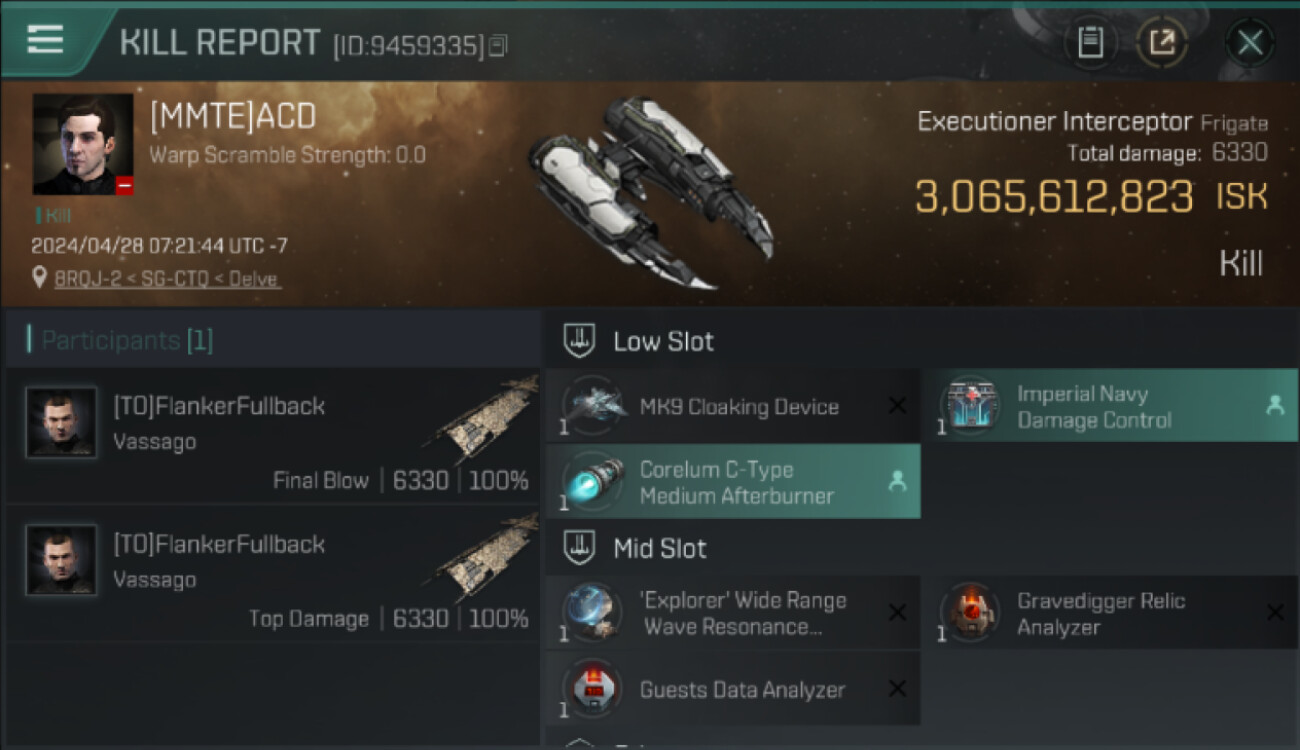Image resolution: width=1300 pixels, height=750 pixels.
Task: Open the BRQJ-2 < SG-CTQ < Delve location link
Action: pyautogui.click(x=167, y=279)
